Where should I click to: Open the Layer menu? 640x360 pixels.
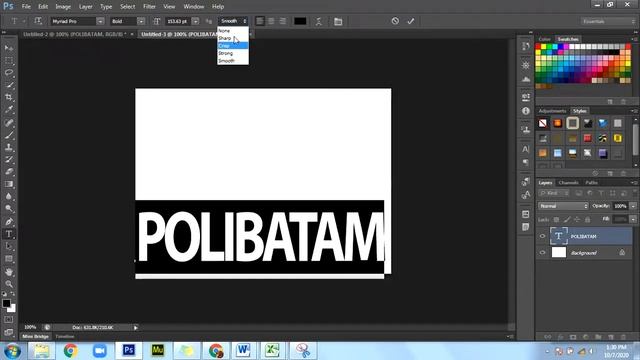point(85,7)
